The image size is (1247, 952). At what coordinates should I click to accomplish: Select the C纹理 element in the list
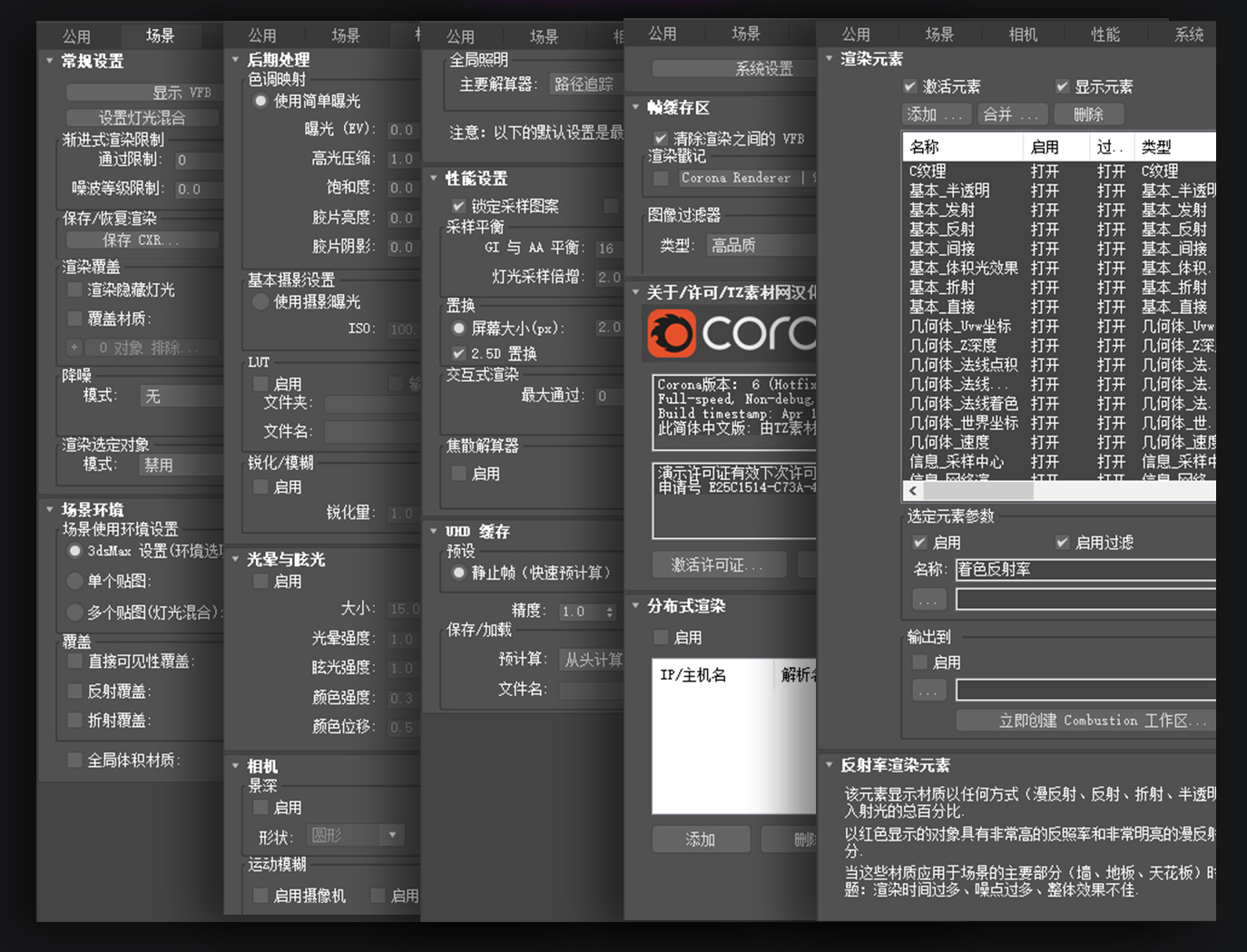pyautogui.click(x=935, y=171)
